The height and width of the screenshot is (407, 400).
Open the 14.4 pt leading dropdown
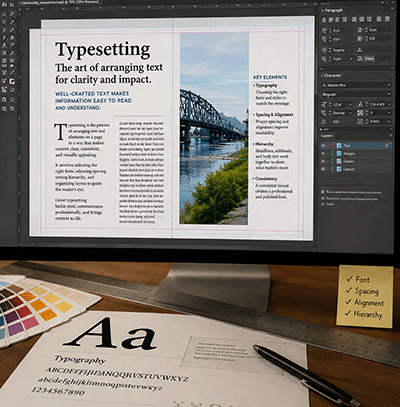click(389, 105)
